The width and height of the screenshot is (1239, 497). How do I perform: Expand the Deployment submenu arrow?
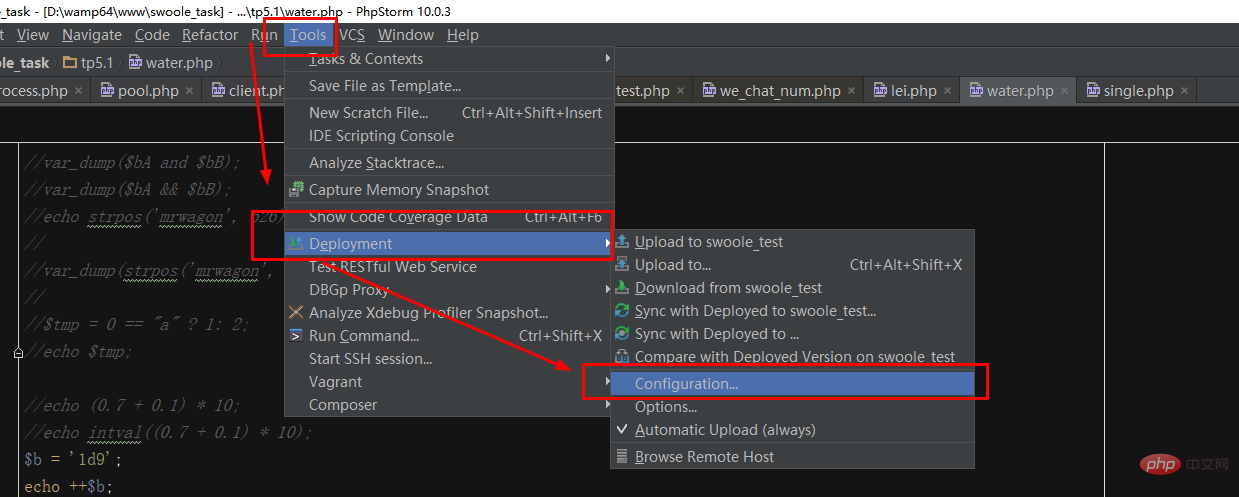[607, 244]
